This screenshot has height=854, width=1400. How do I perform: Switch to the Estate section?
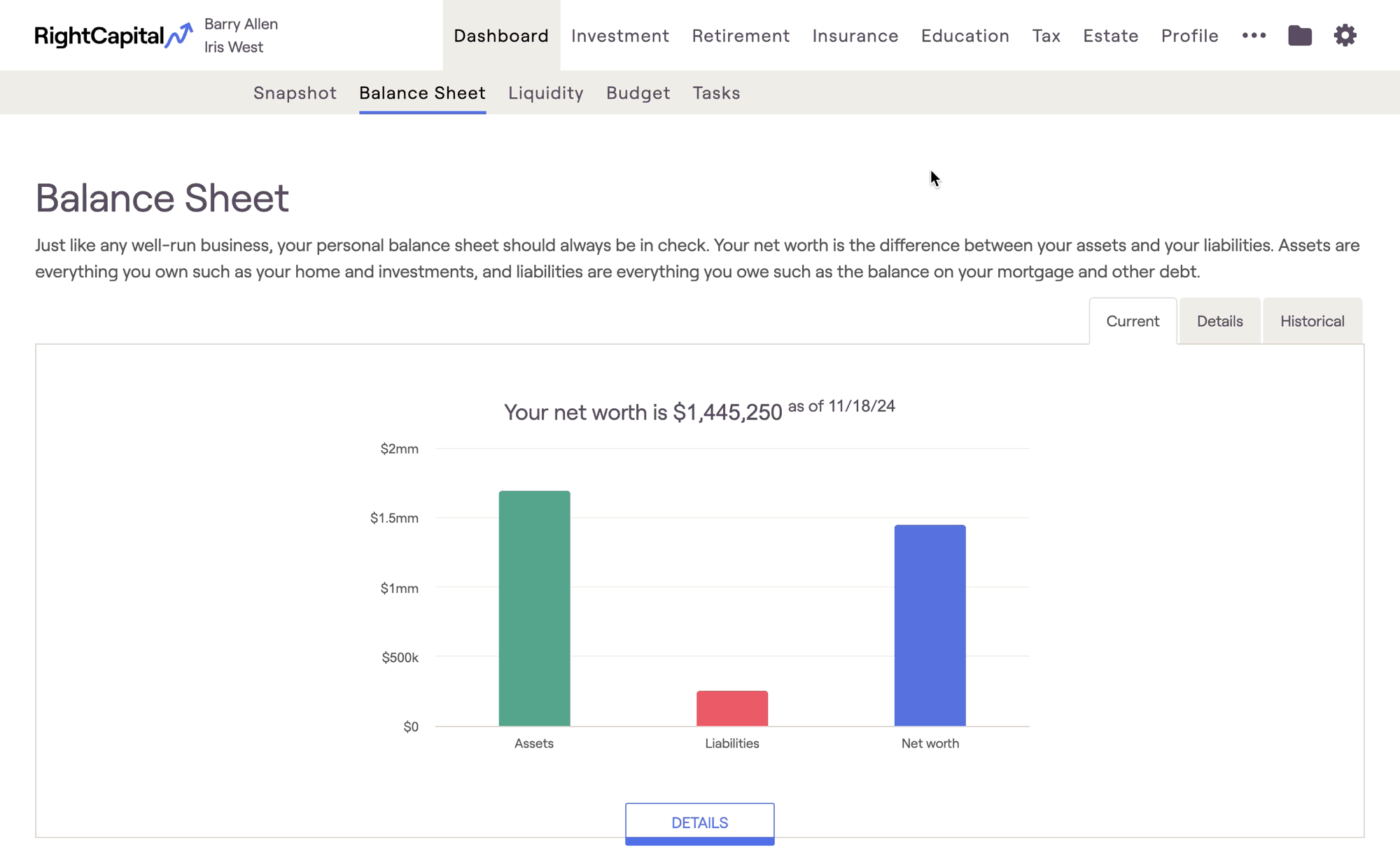click(1110, 36)
